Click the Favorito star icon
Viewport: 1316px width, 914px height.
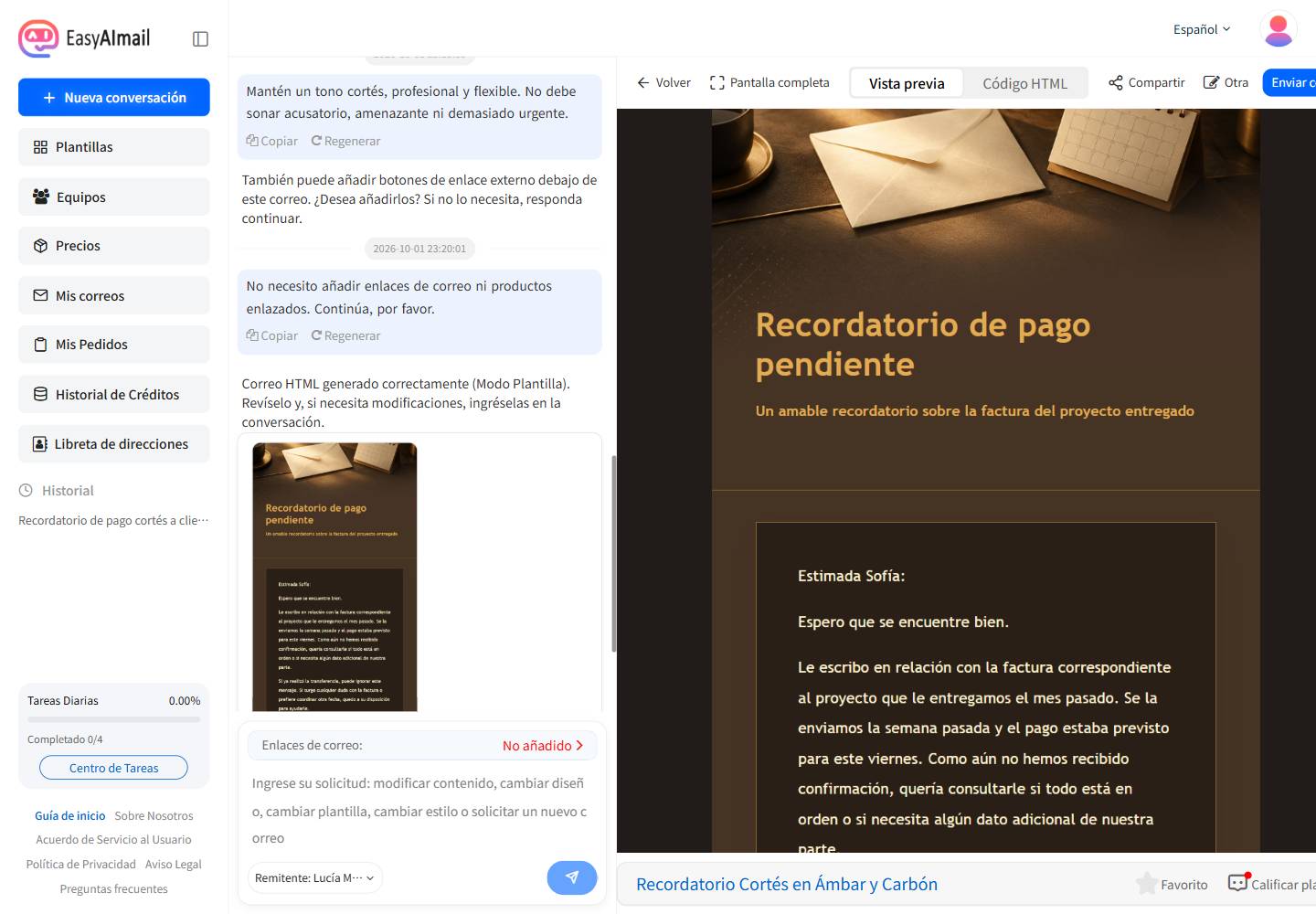tap(1146, 884)
